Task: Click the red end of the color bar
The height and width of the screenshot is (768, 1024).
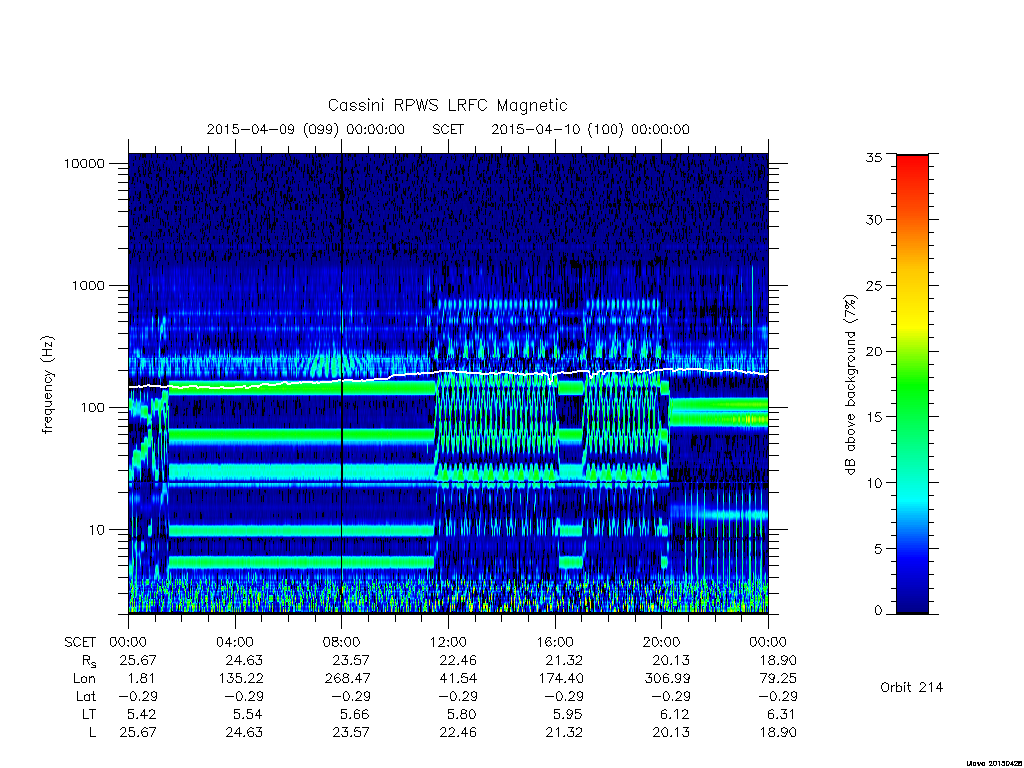Action: (x=912, y=167)
